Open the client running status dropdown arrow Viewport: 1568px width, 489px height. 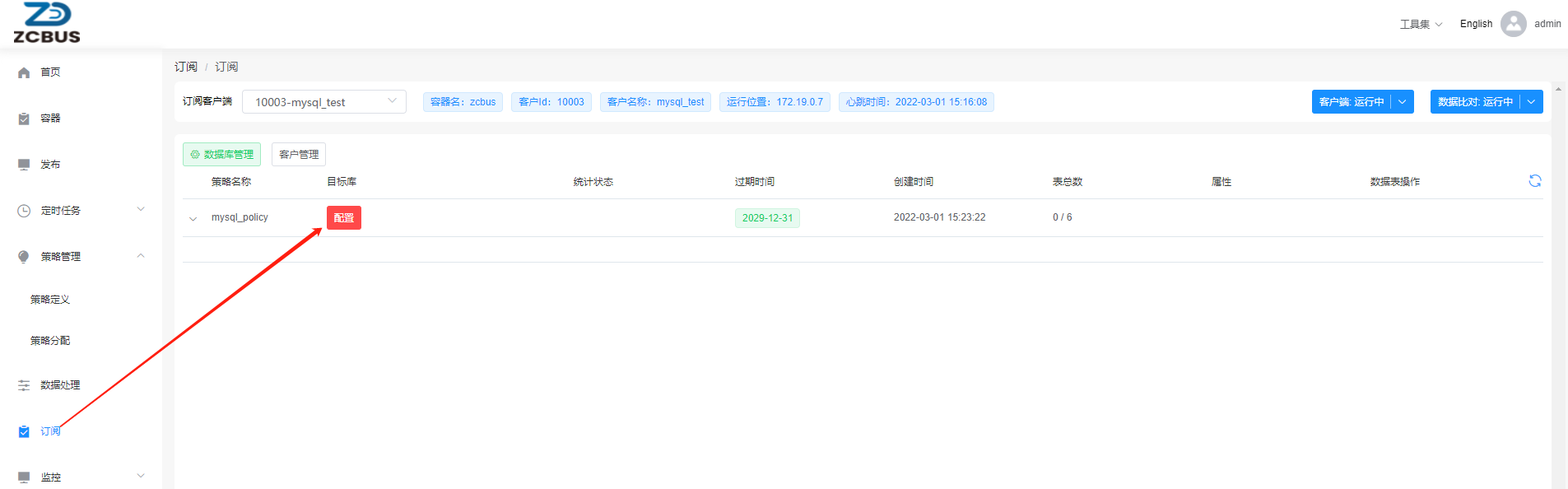click(1402, 102)
